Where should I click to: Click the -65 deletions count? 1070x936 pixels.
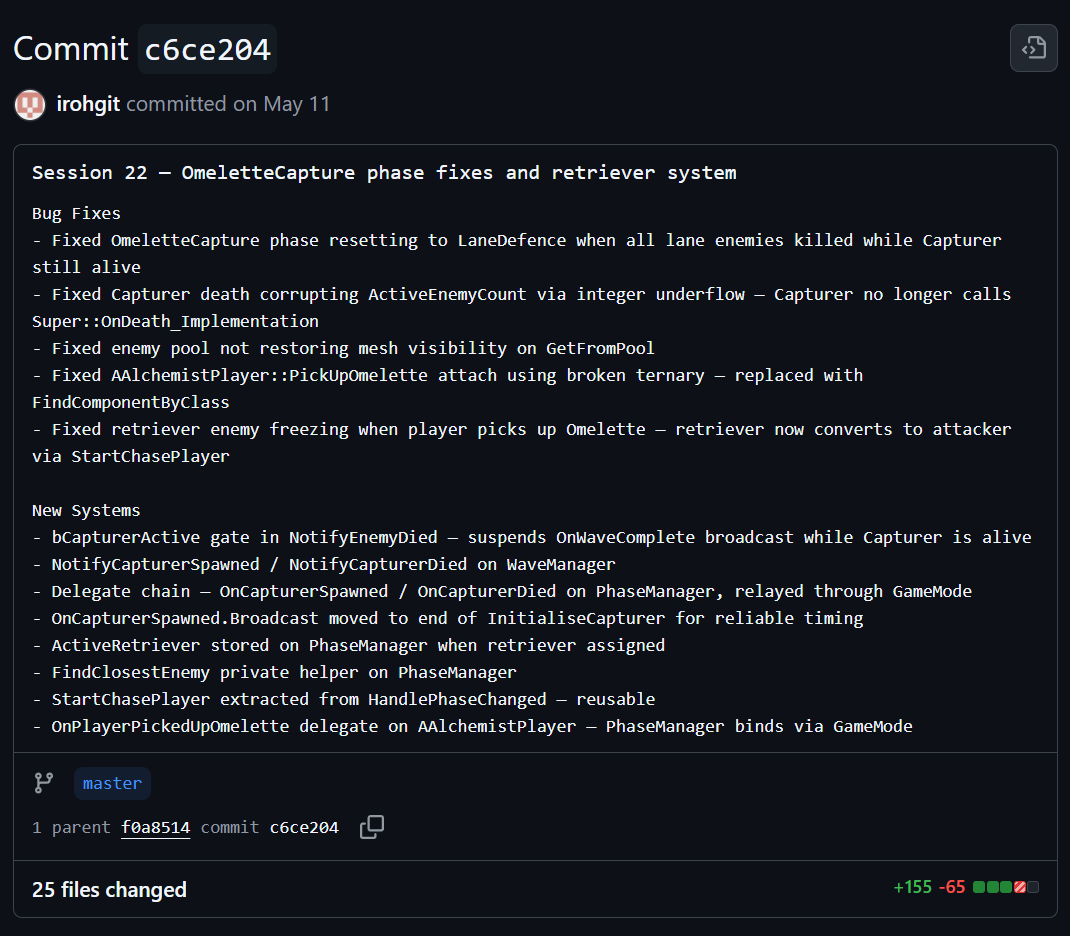pyautogui.click(x=952, y=887)
